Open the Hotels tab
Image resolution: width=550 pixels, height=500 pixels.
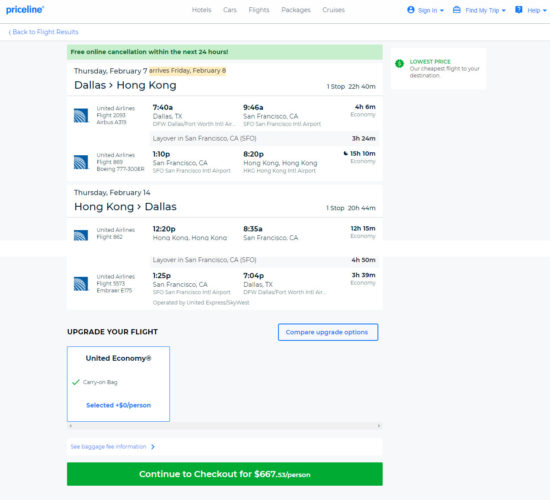pyautogui.click(x=202, y=10)
